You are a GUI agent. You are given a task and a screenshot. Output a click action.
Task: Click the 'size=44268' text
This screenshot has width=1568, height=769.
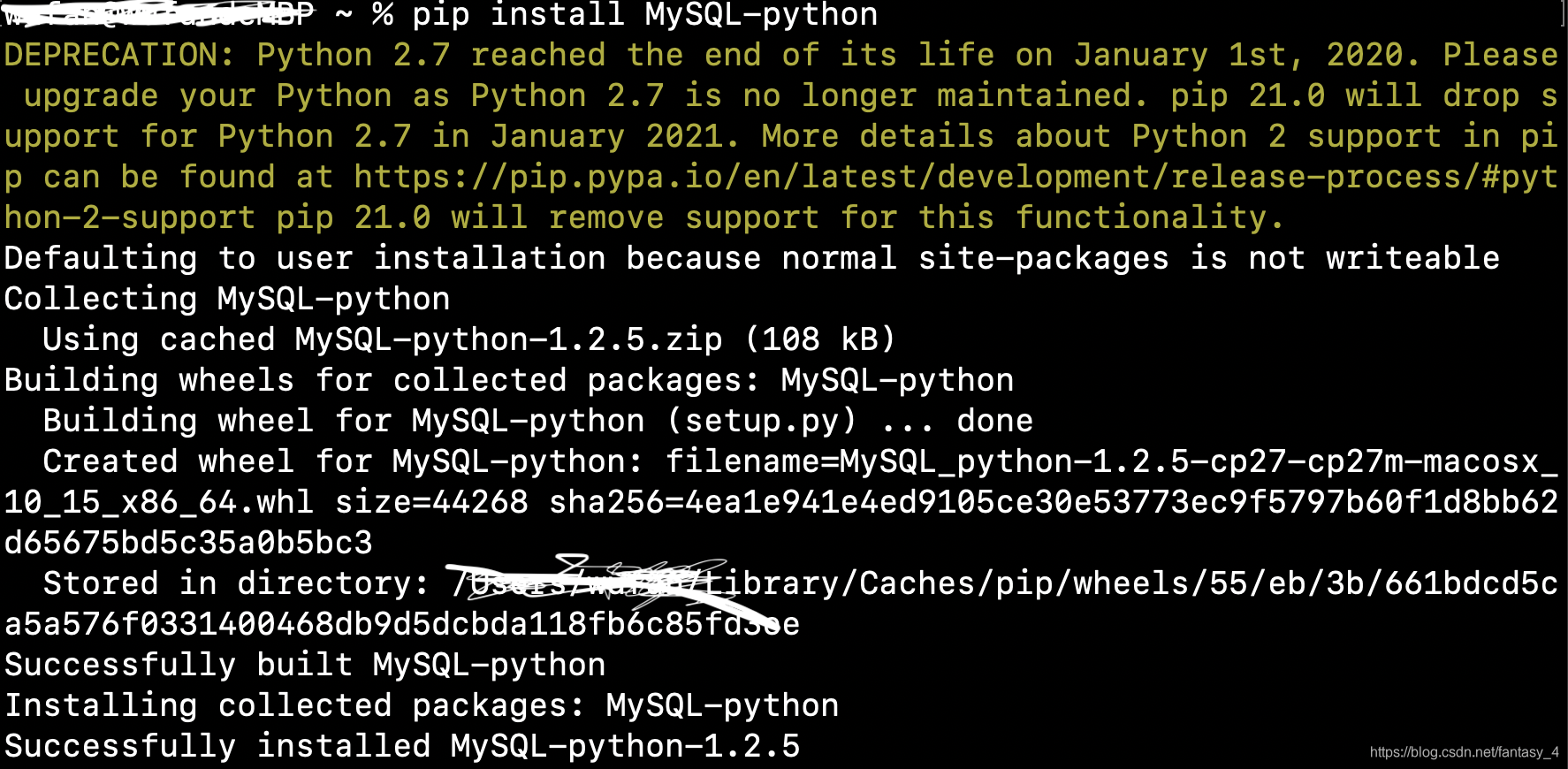(x=431, y=502)
